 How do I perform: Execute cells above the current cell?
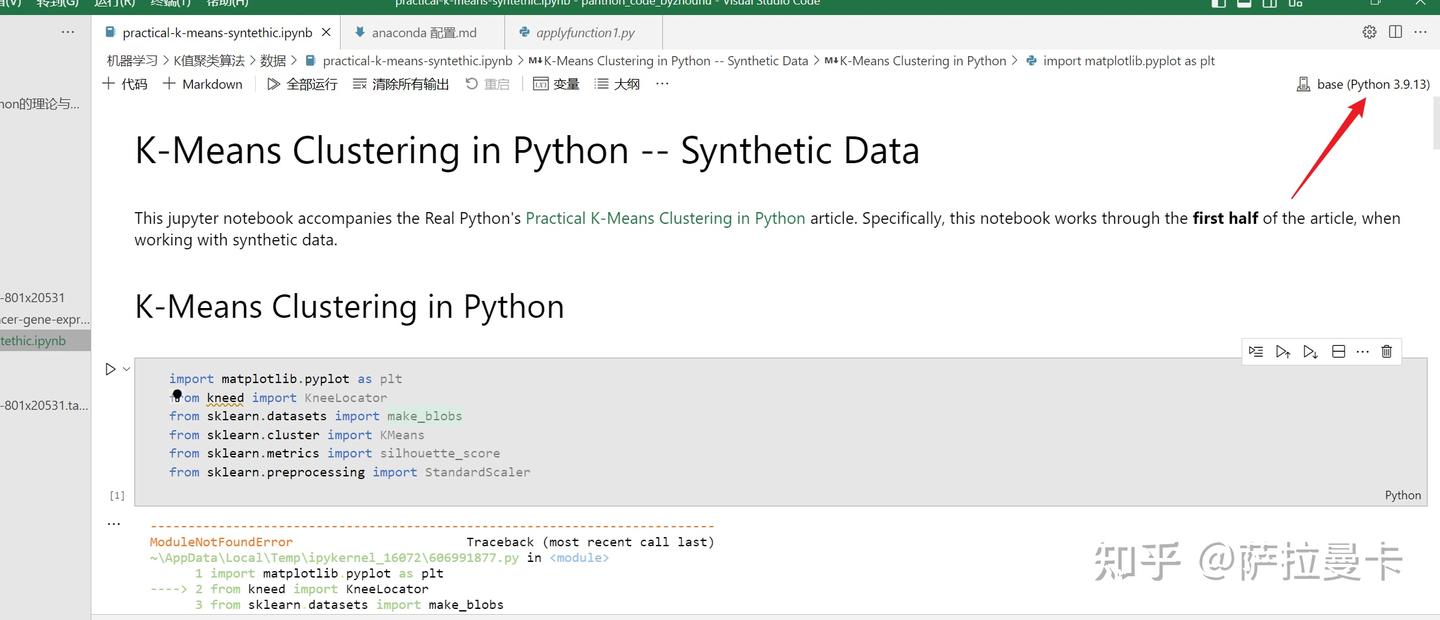pyautogui.click(x=1283, y=351)
